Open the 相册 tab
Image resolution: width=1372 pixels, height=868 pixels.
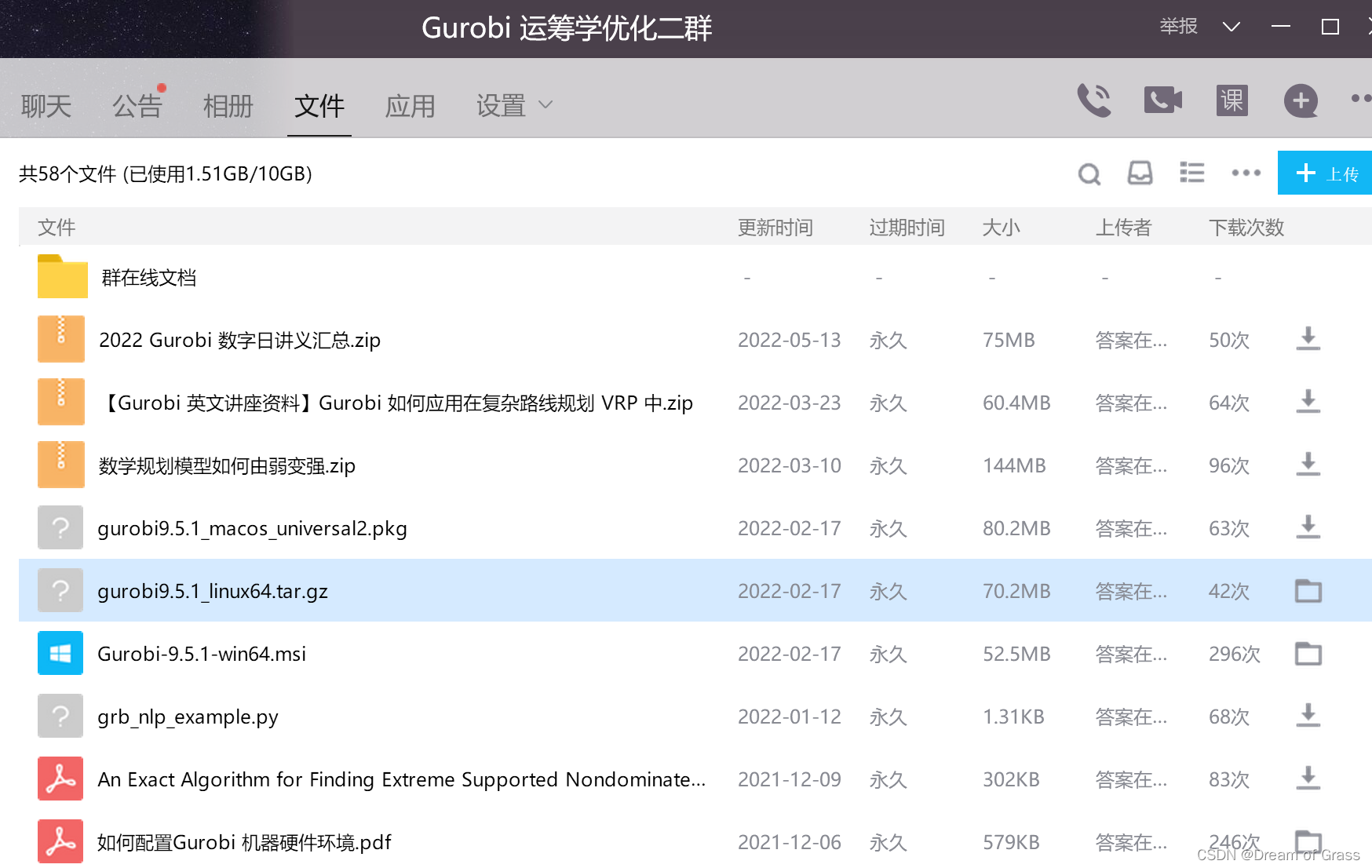(228, 106)
